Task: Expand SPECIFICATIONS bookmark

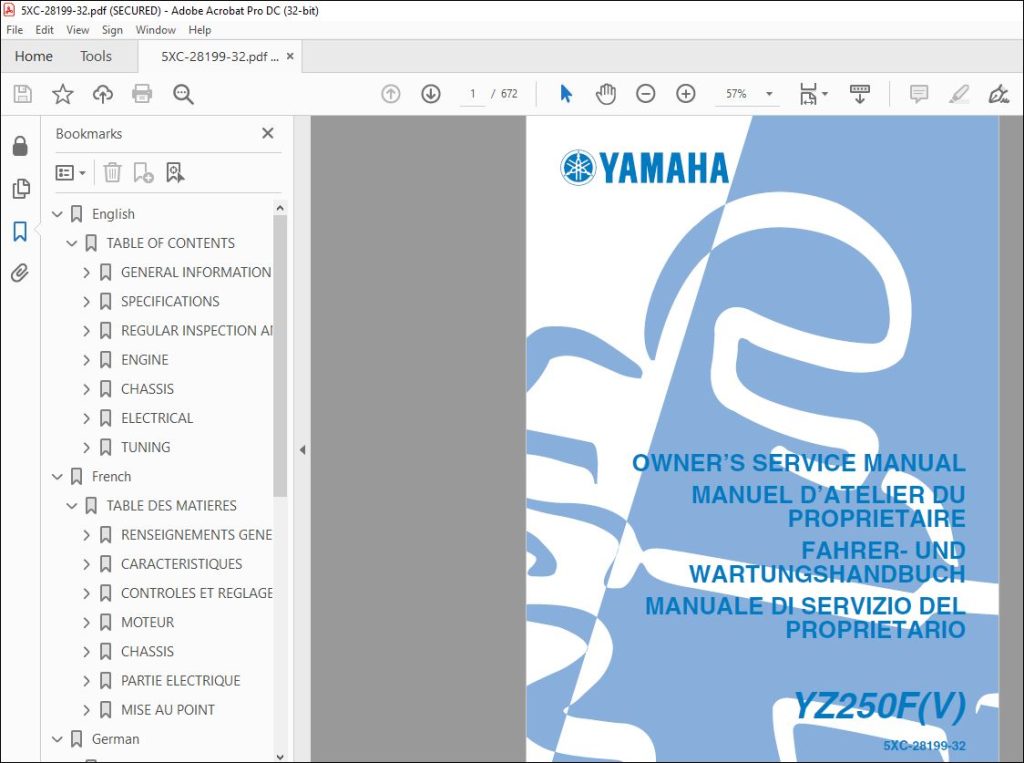Action: [x=86, y=302]
